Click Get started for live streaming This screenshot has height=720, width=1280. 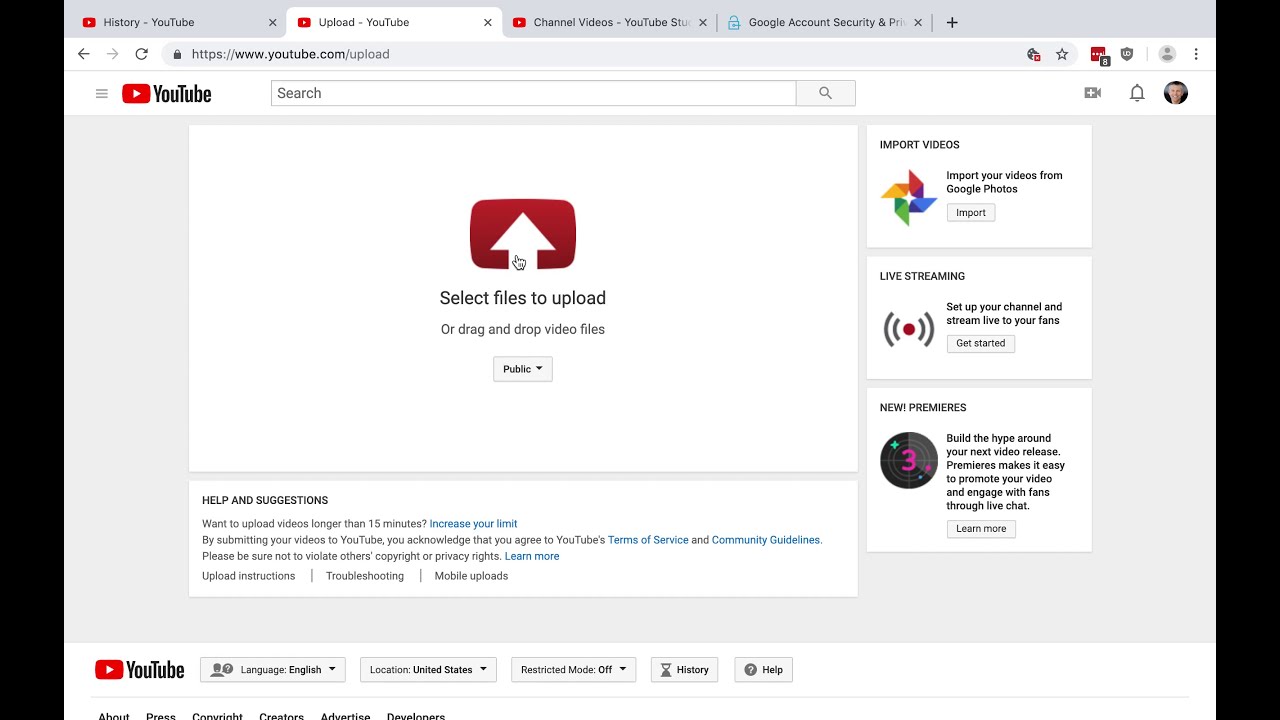981,343
